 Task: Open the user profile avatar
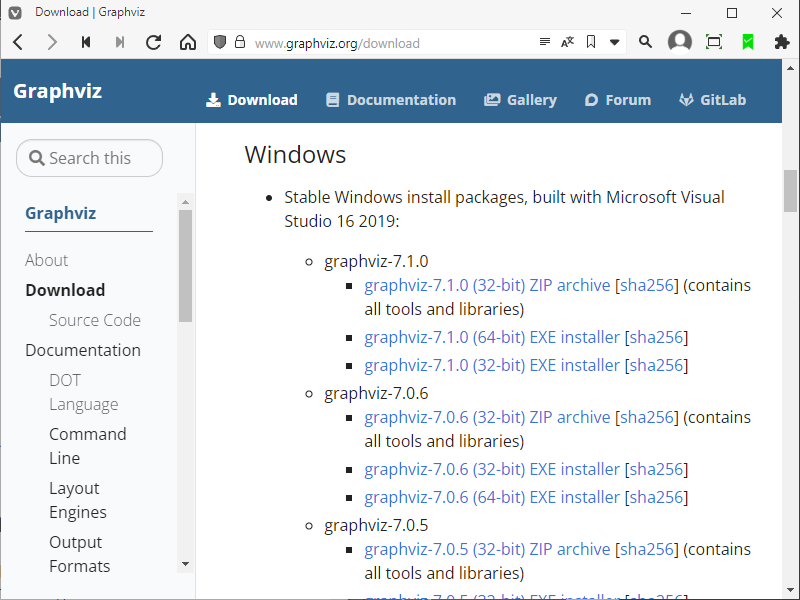680,42
